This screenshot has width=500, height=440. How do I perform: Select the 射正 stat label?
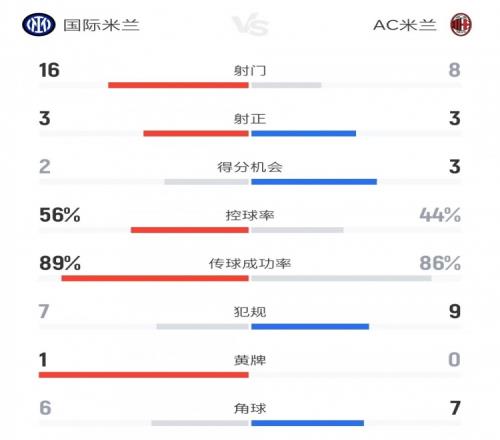[x=250, y=119]
